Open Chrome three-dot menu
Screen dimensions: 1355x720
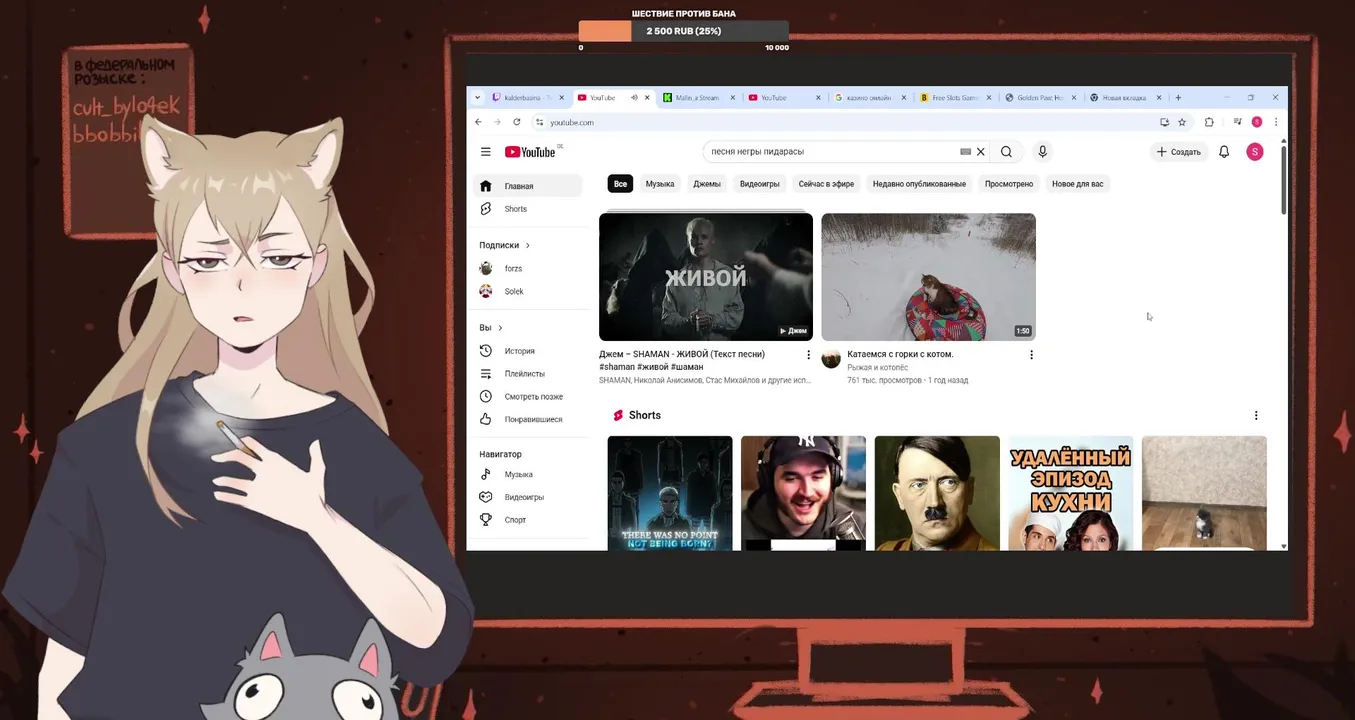1276,122
